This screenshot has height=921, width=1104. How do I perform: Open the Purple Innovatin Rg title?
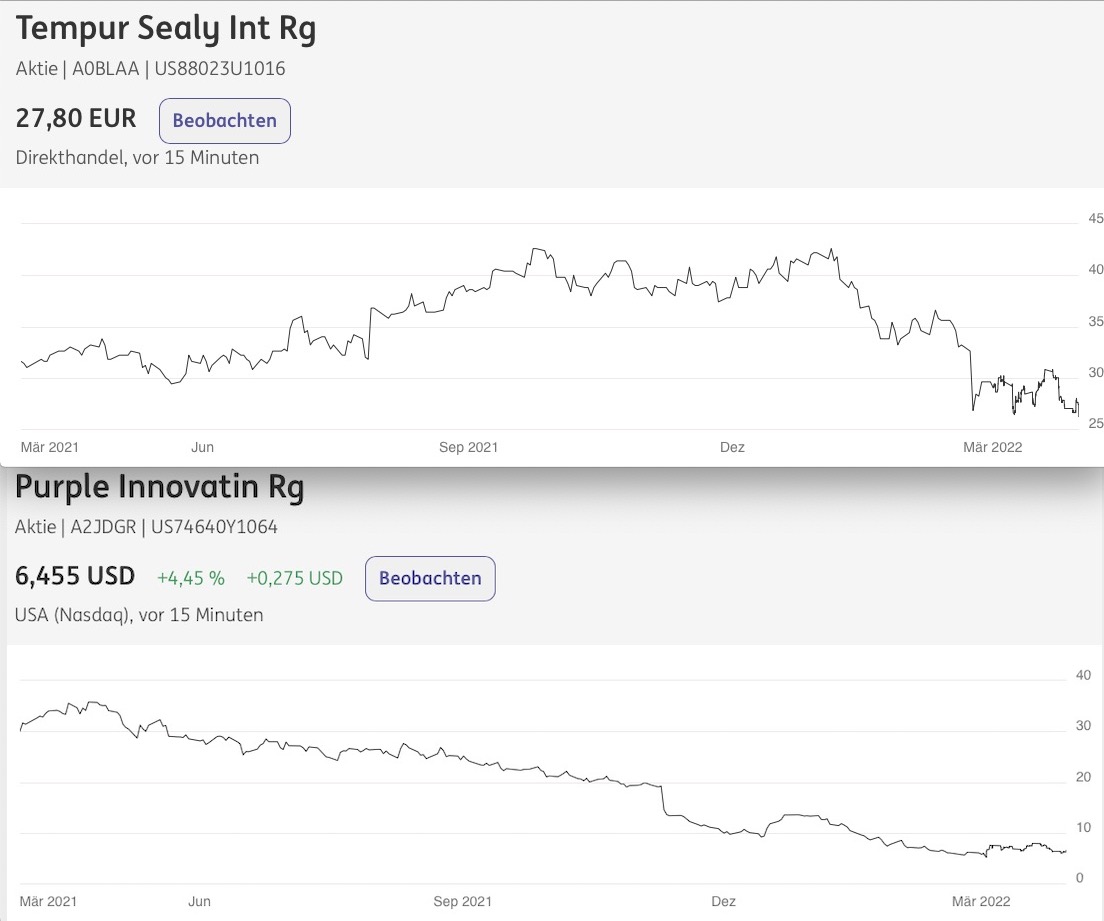(x=160, y=487)
